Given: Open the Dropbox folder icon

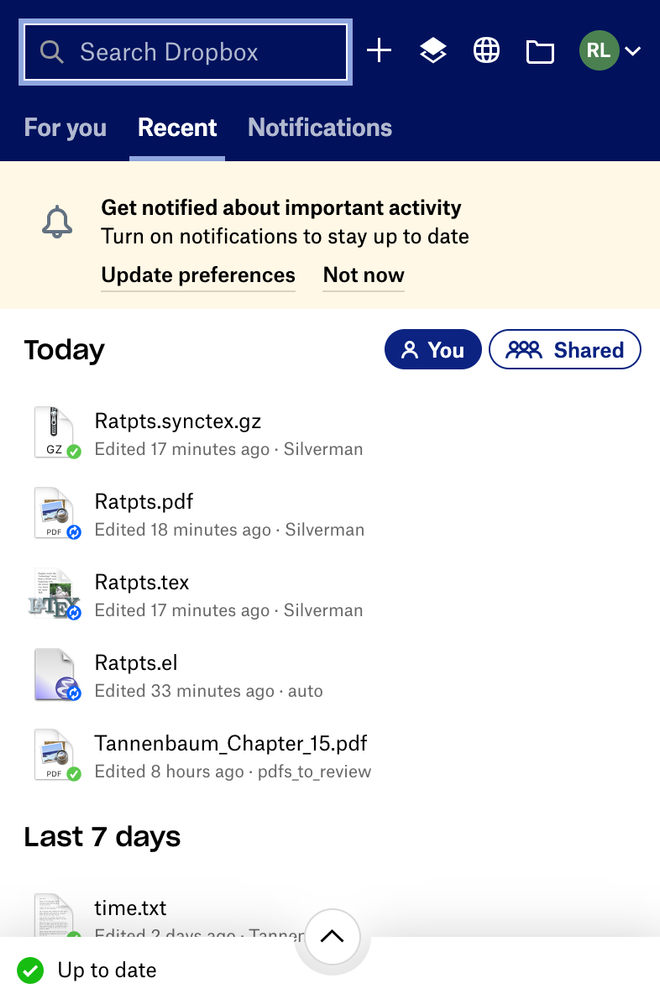Looking at the screenshot, I should click(540, 51).
